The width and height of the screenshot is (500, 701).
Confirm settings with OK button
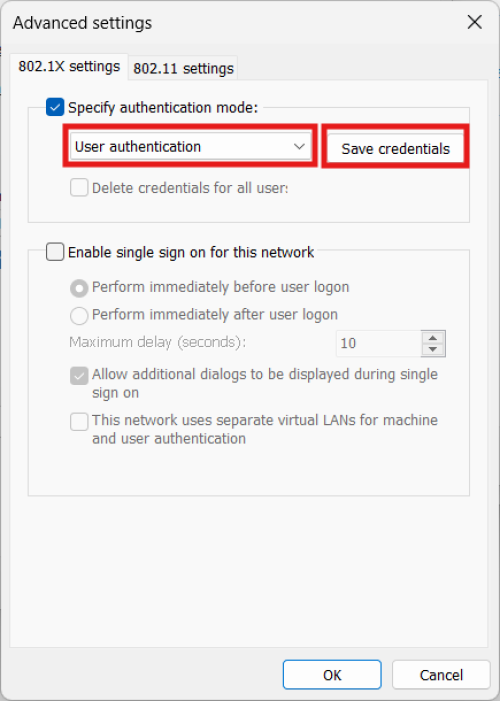(x=332, y=675)
